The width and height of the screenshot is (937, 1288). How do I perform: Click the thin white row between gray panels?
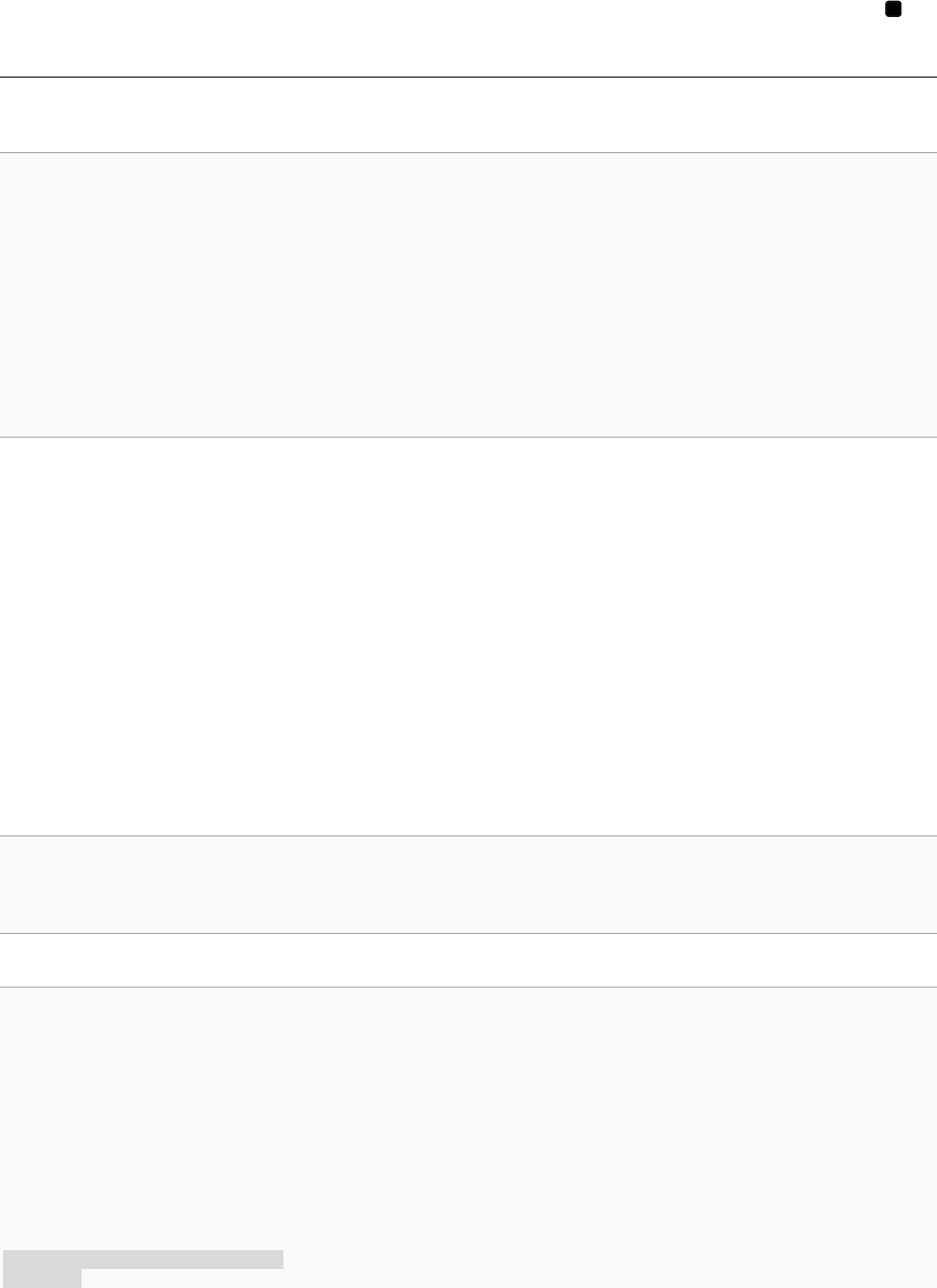click(x=468, y=960)
